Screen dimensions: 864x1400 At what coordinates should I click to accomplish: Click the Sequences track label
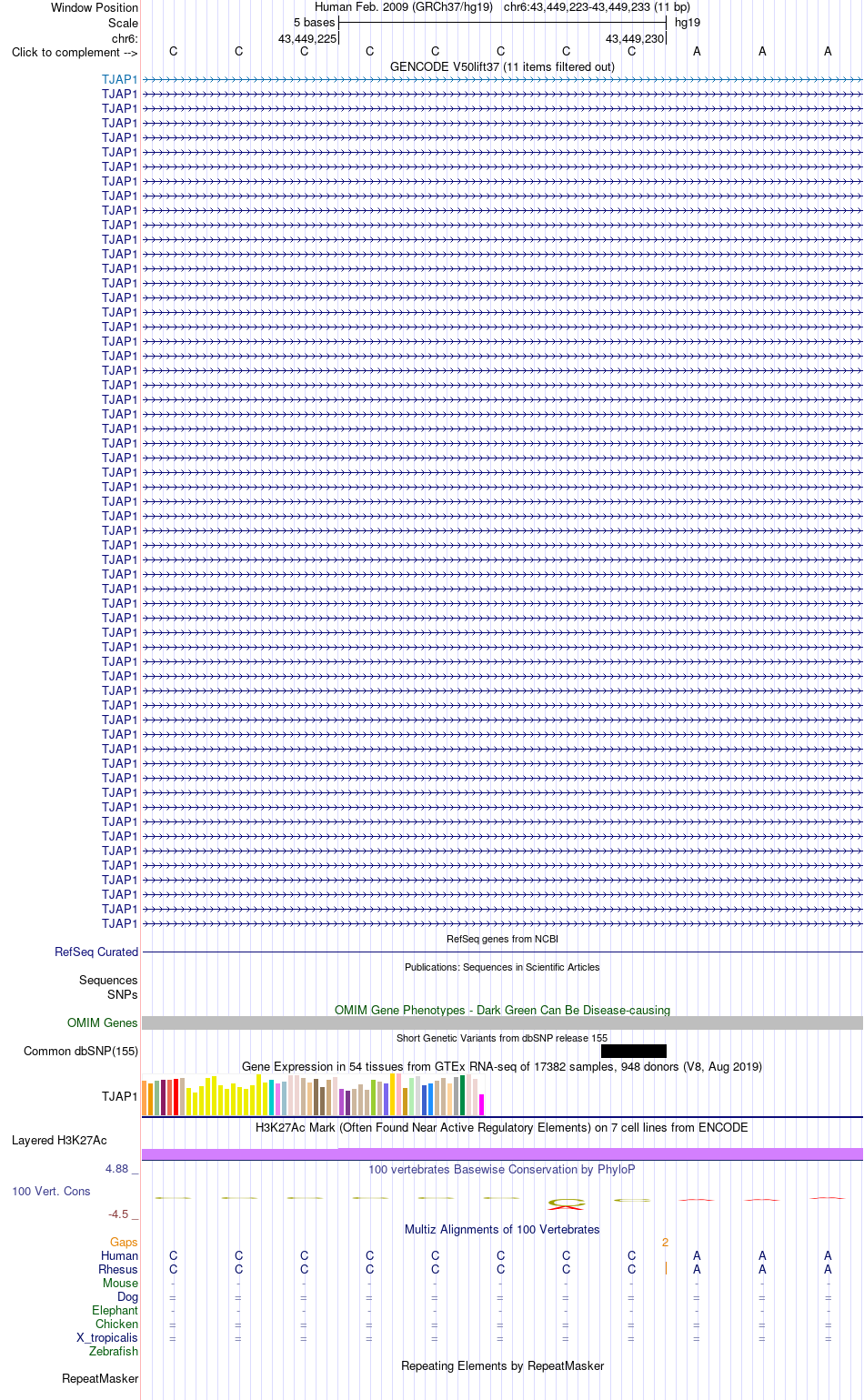click(108, 980)
